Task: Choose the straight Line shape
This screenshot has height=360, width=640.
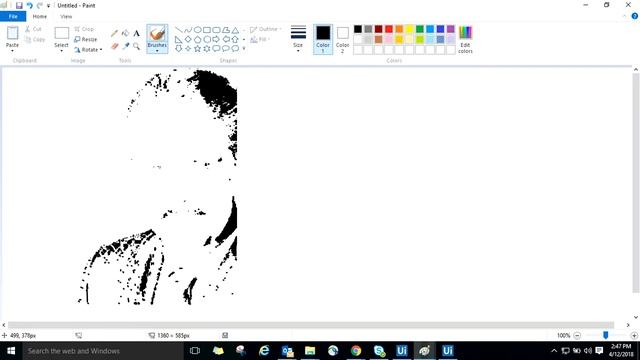Action: tap(178, 30)
